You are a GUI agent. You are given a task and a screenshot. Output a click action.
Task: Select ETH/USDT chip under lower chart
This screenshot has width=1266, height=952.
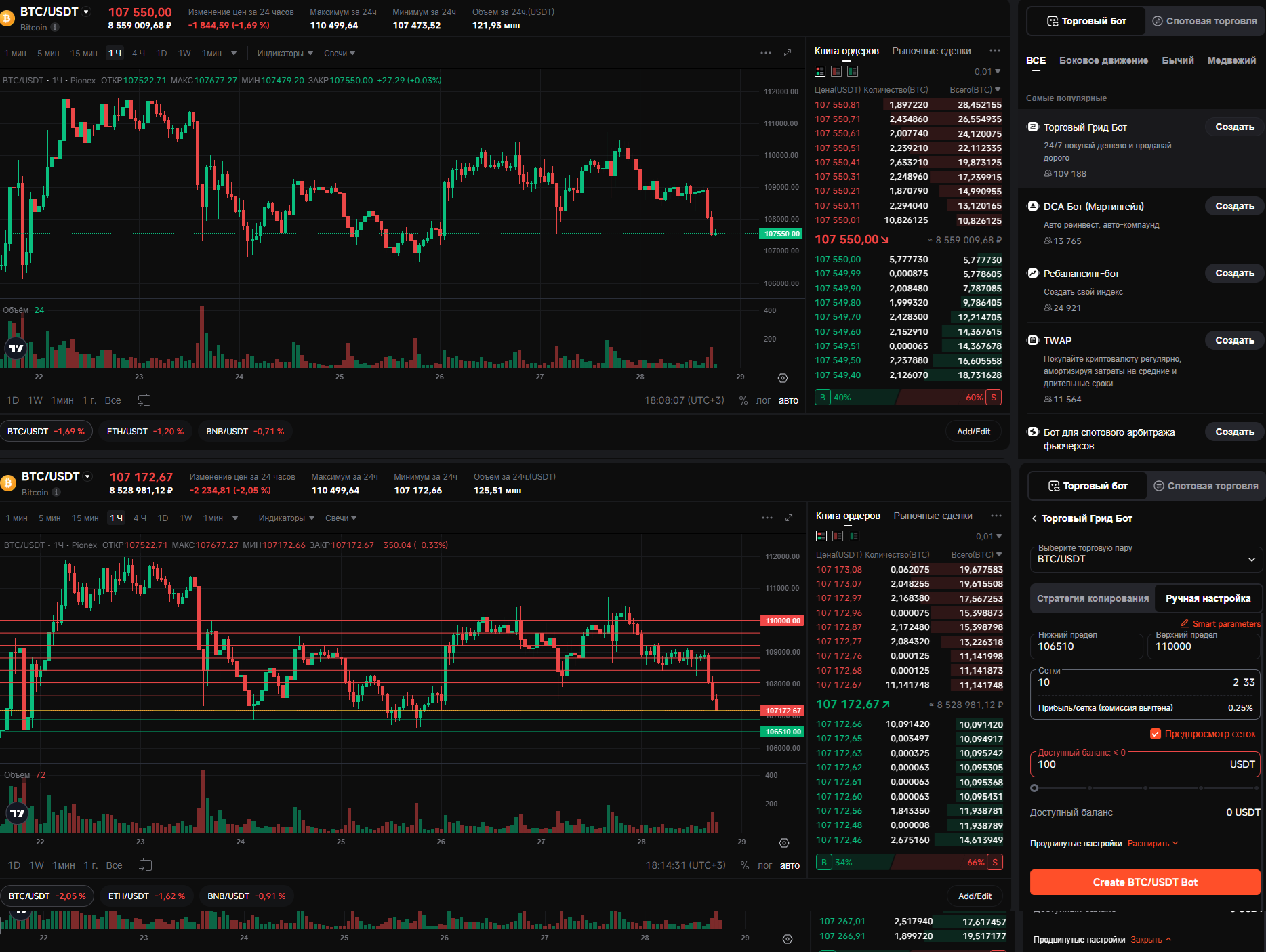(146, 896)
